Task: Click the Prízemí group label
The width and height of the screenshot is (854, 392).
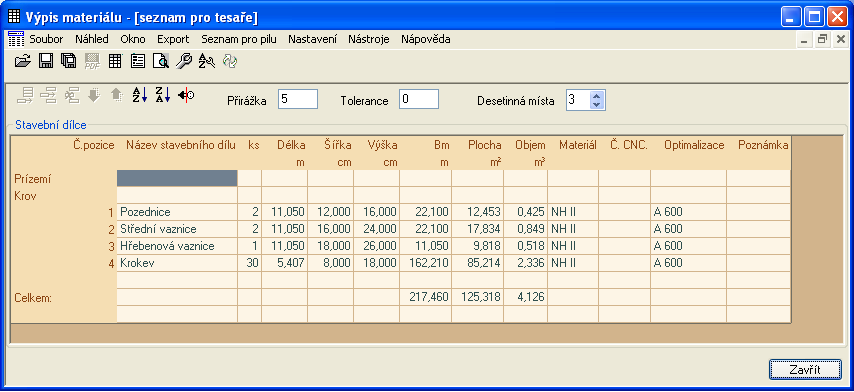Action: coord(32,179)
